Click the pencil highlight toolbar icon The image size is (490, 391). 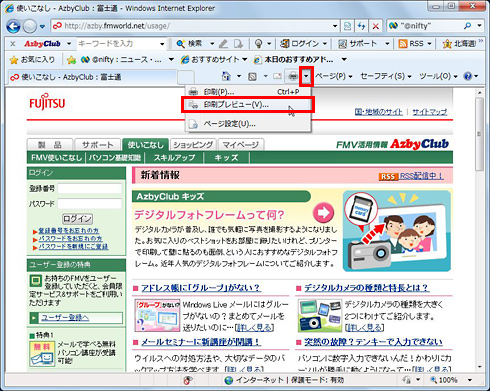pos(223,44)
